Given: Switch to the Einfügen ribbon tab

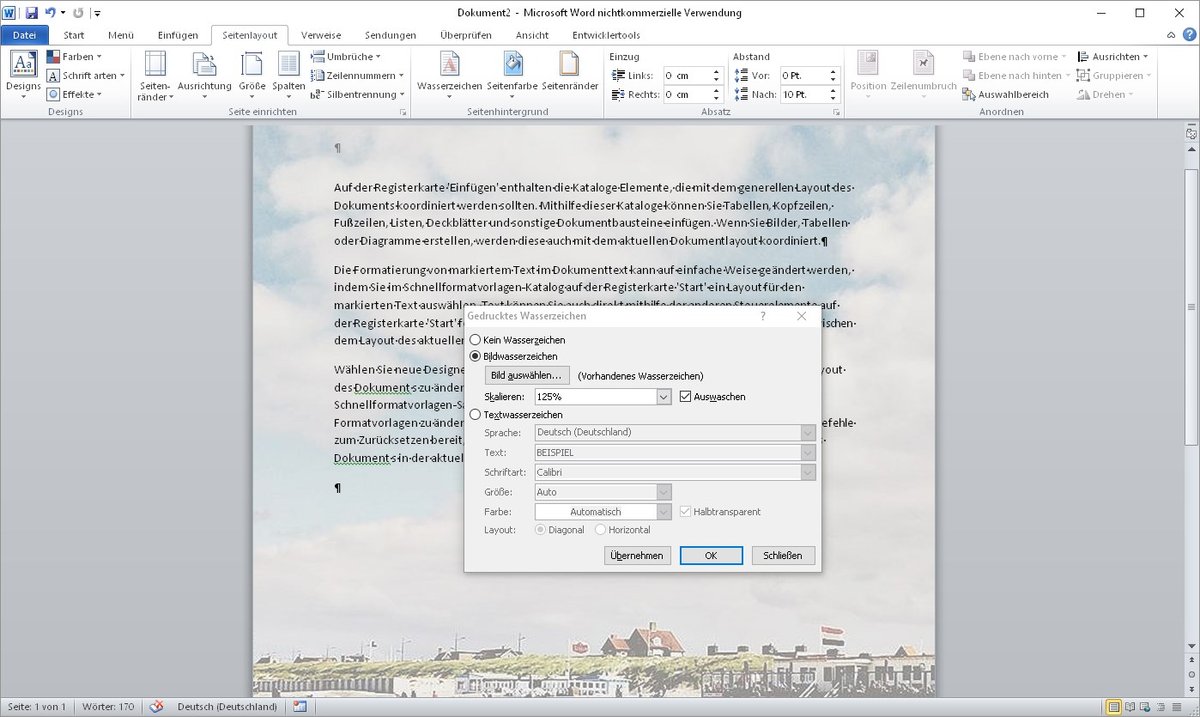Looking at the screenshot, I should (x=180, y=35).
